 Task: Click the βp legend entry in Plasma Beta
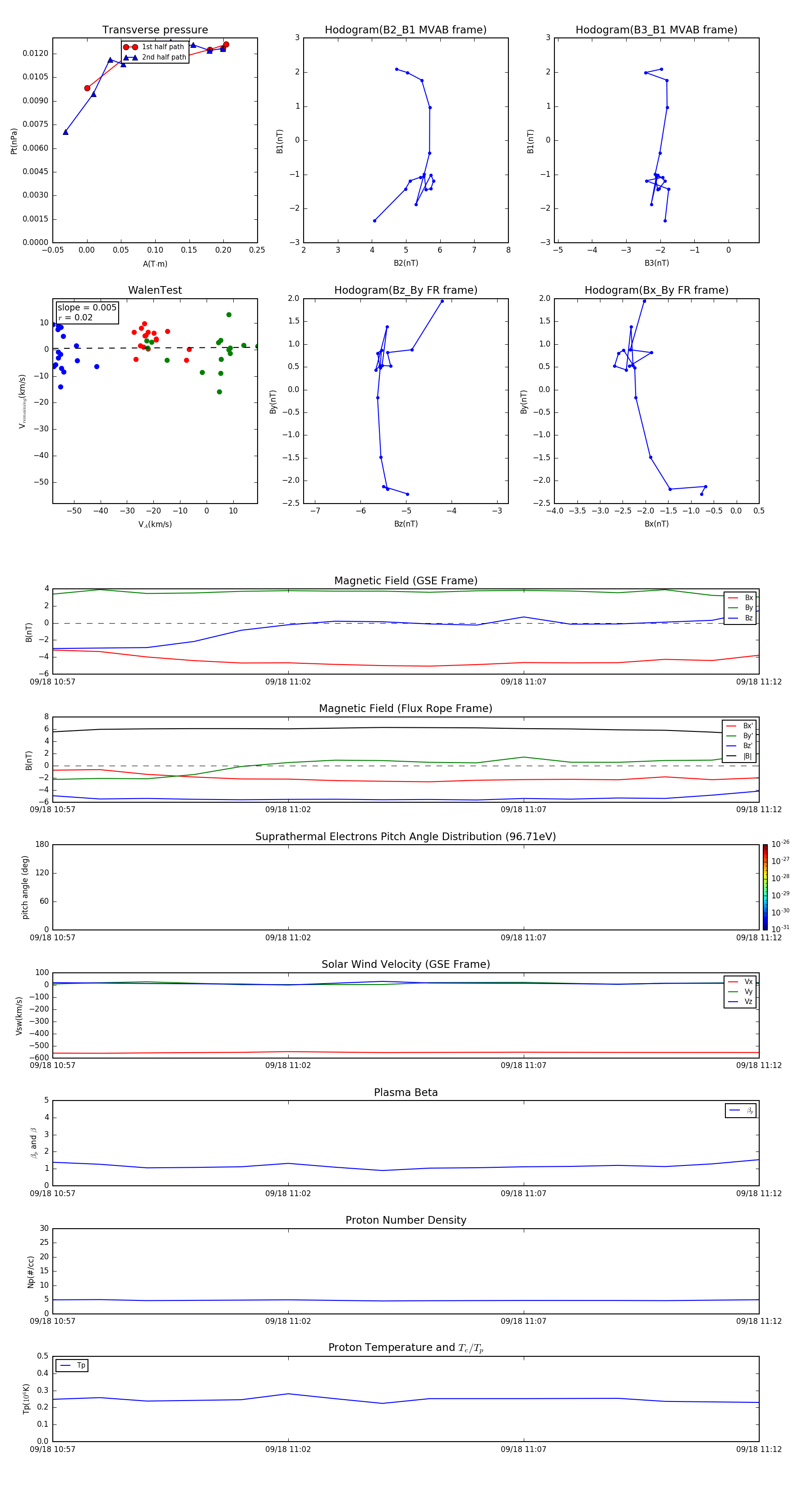(x=741, y=1111)
